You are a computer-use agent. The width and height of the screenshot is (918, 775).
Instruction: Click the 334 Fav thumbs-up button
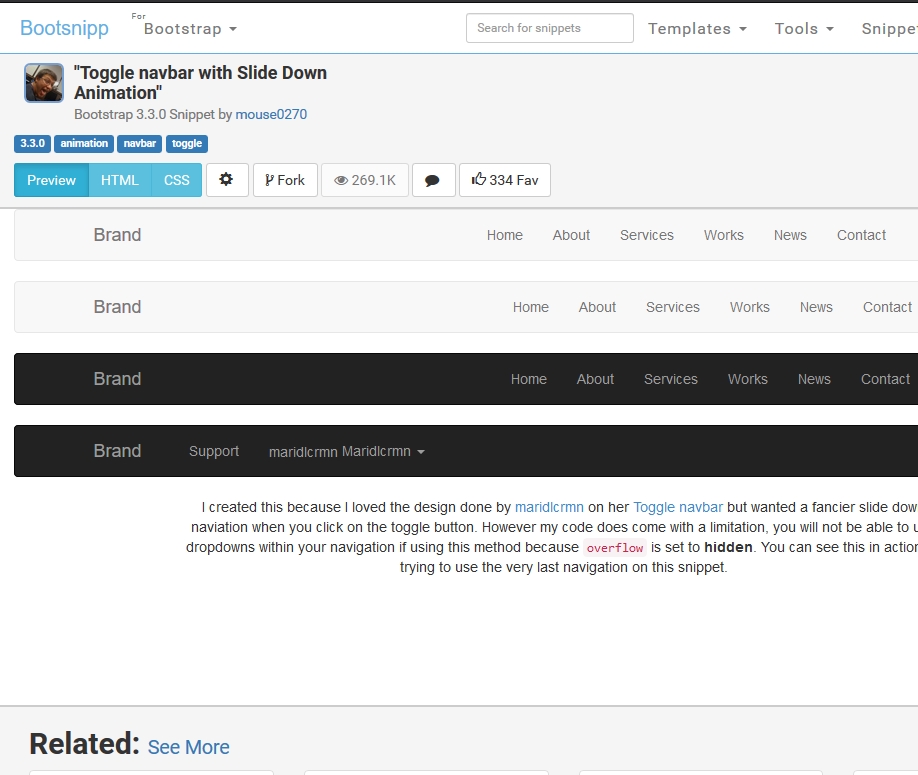pyautogui.click(x=504, y=180)
